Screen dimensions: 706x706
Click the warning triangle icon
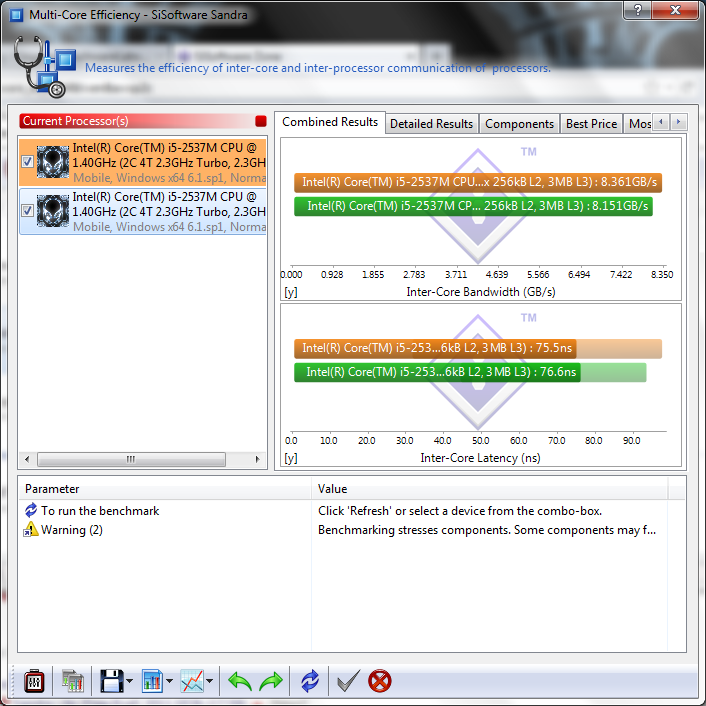[31, 530]
